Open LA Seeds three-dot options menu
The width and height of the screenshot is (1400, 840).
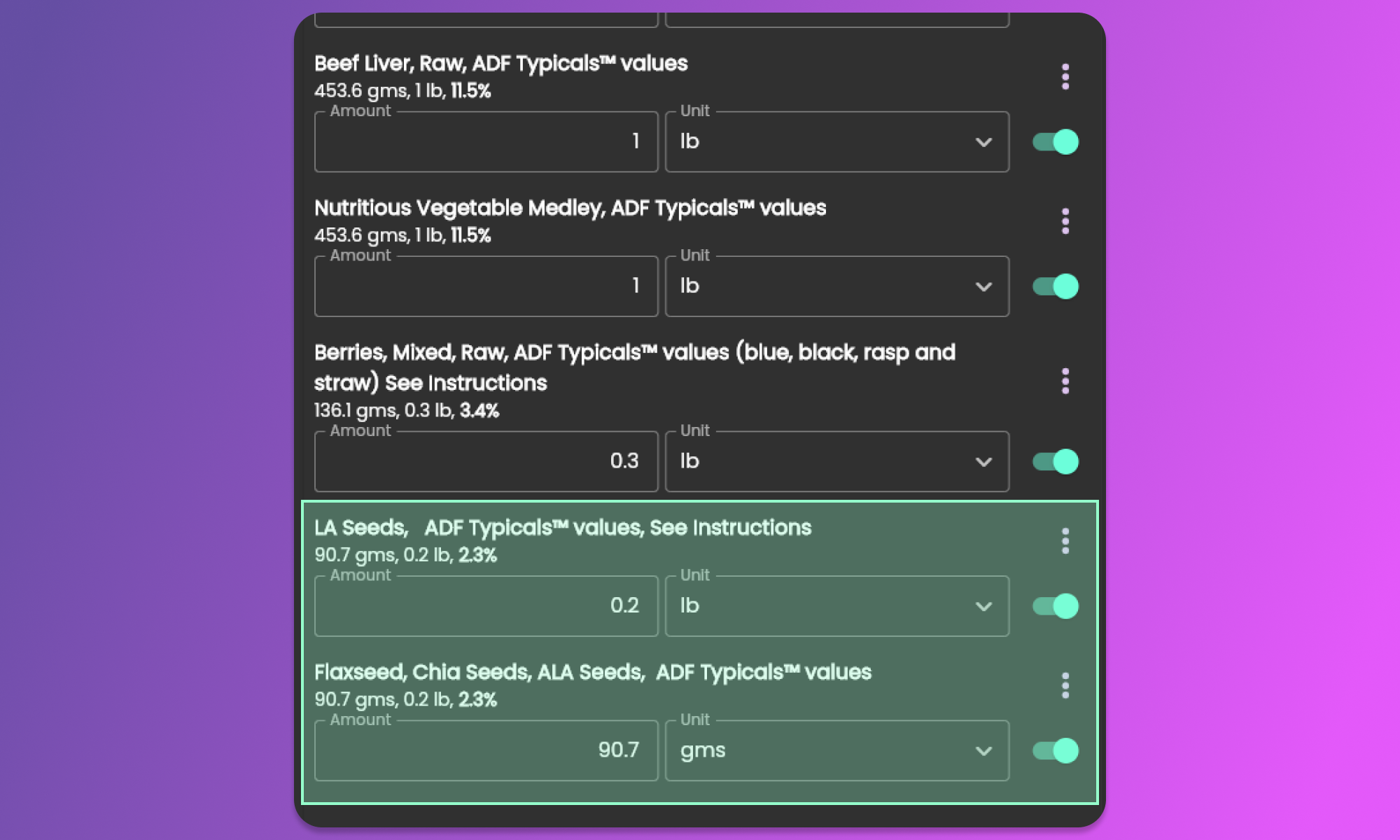pyautogui.click(x=1065, y=541)
